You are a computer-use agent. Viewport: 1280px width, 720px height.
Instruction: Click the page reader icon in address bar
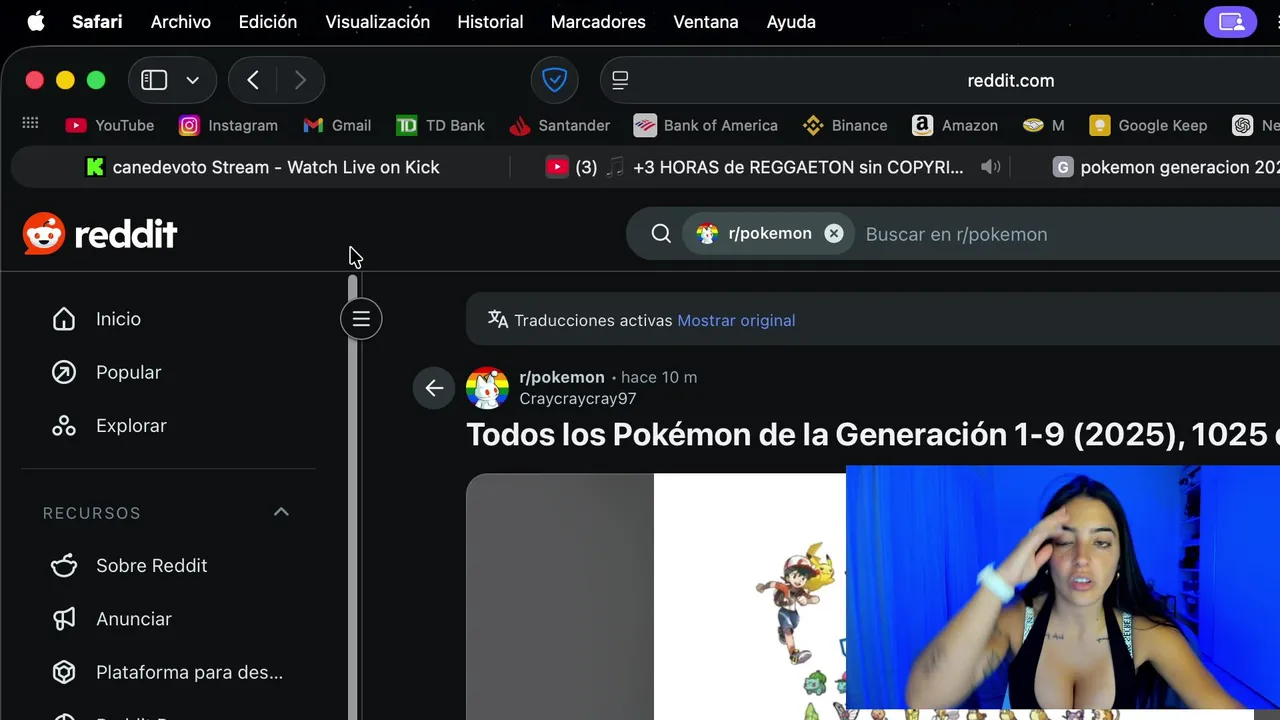point(620,80)
